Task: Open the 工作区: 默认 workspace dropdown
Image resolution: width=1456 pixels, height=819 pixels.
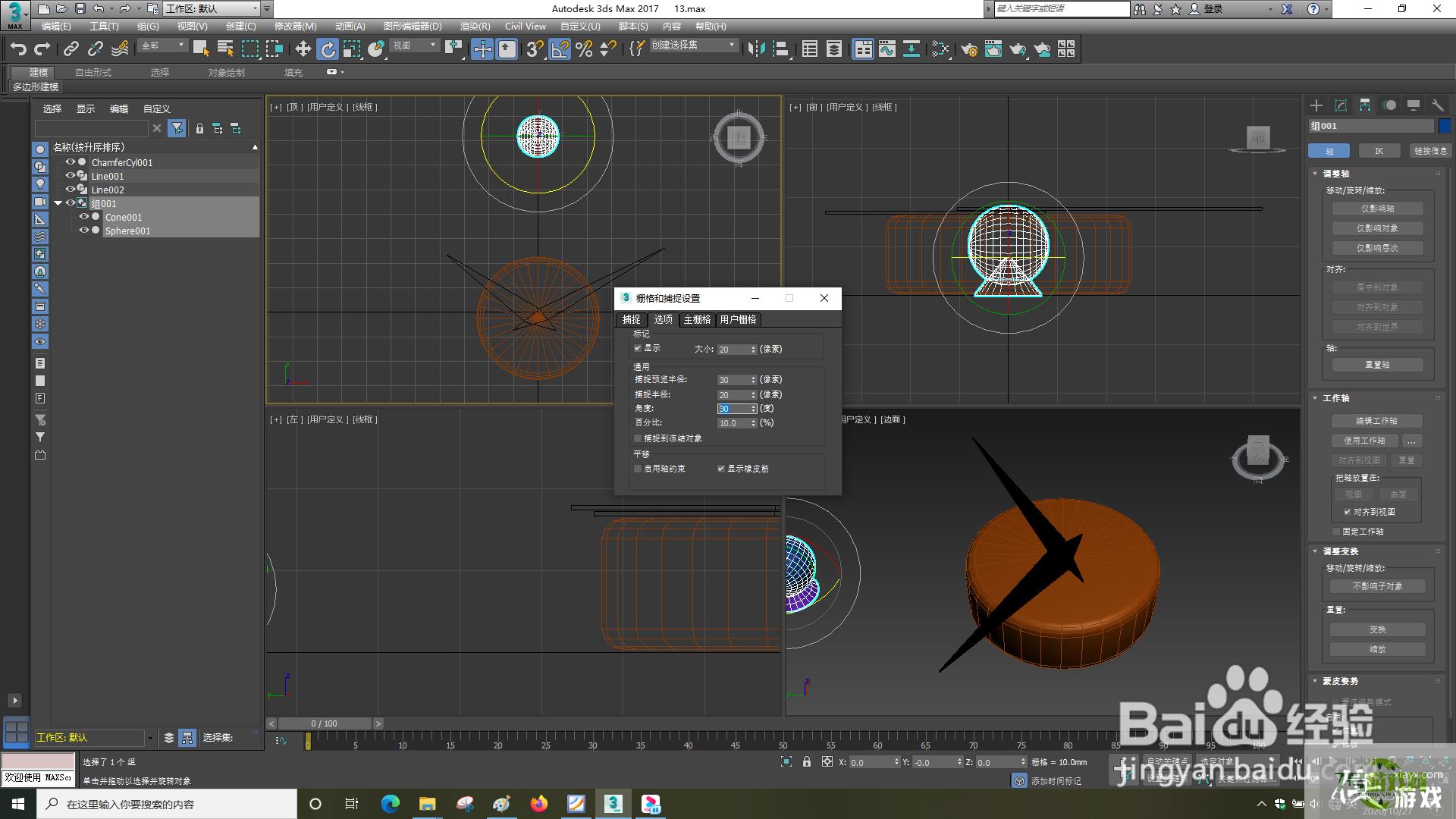Action: pyautogui.click(x=212, y=8)
